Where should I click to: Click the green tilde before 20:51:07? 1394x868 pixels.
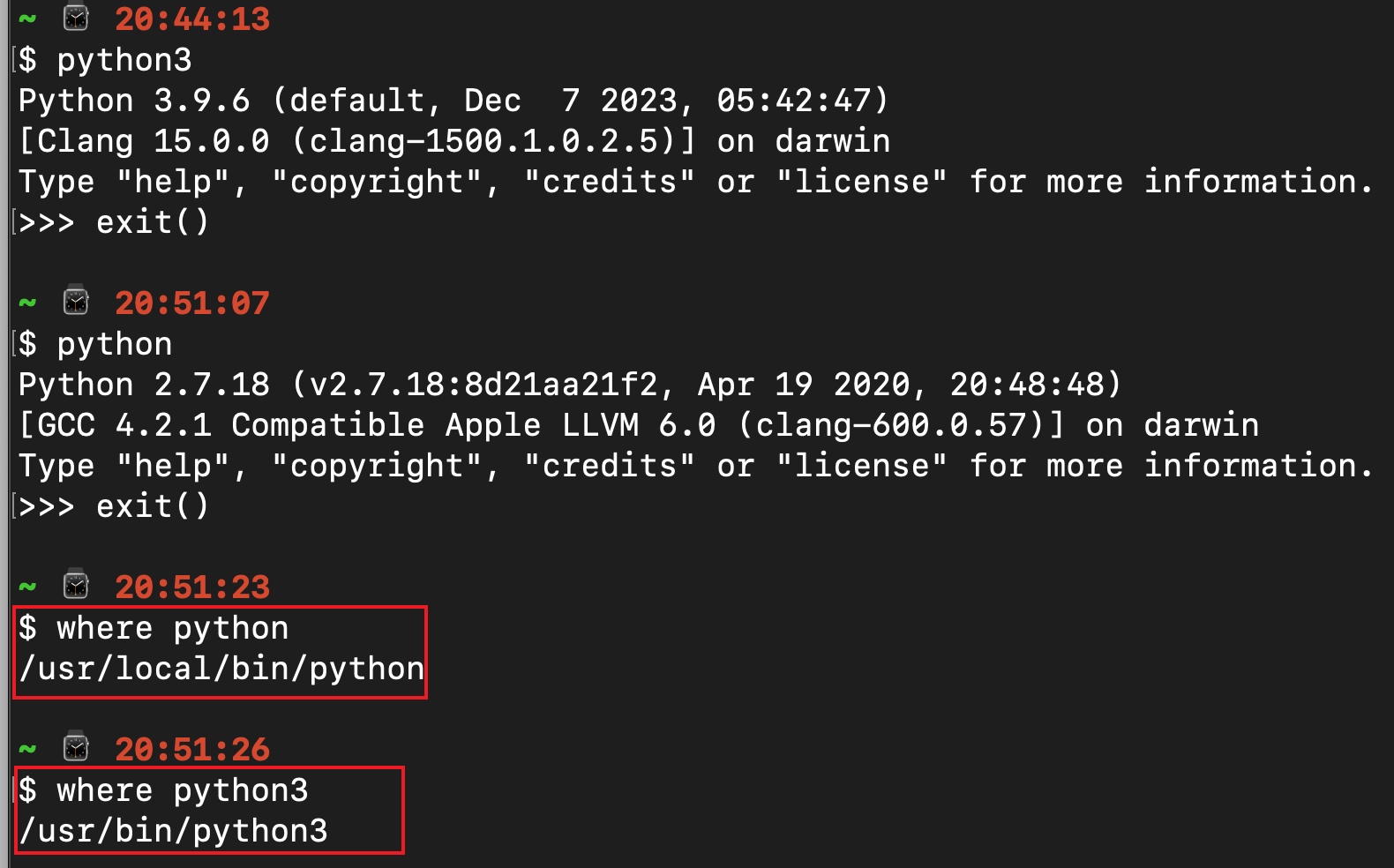[27, 303]
